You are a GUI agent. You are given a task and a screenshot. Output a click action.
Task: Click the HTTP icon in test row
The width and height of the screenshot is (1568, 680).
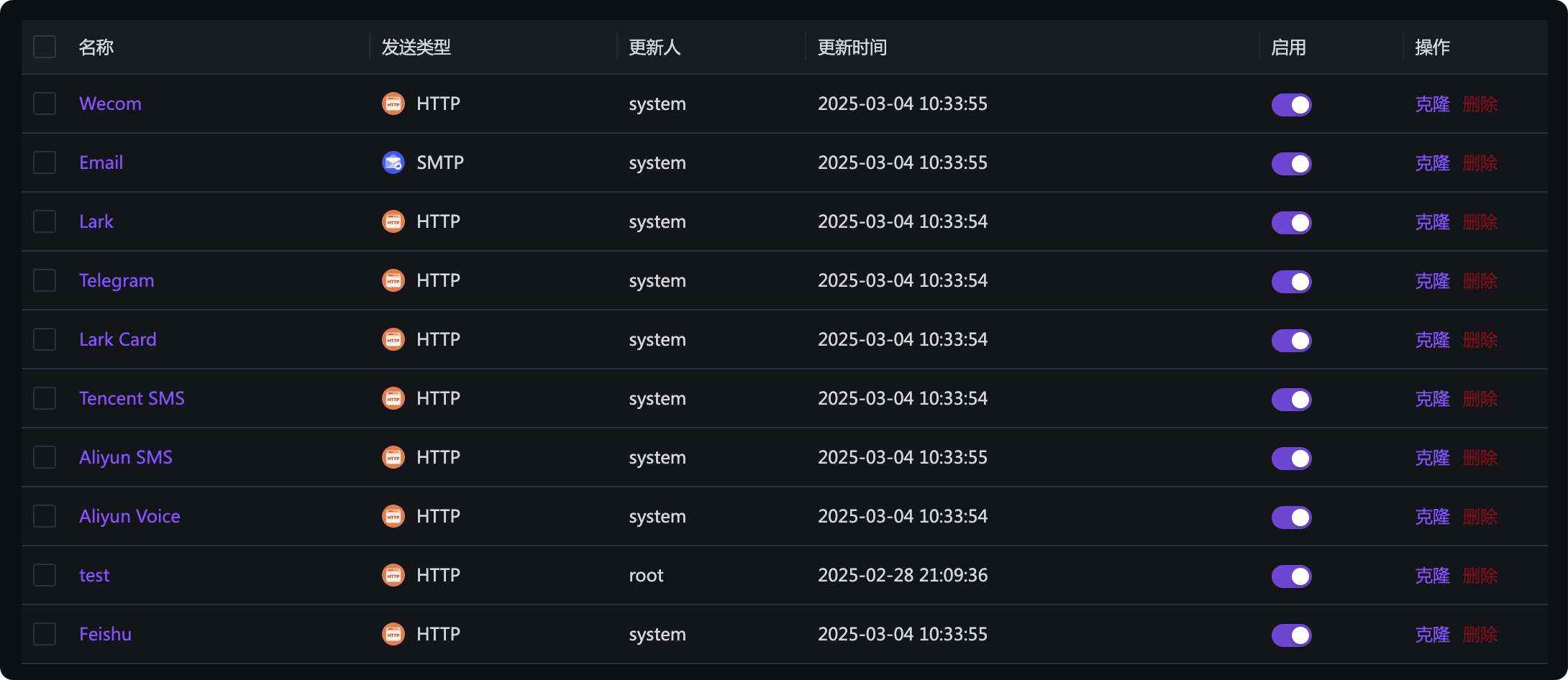393,575
